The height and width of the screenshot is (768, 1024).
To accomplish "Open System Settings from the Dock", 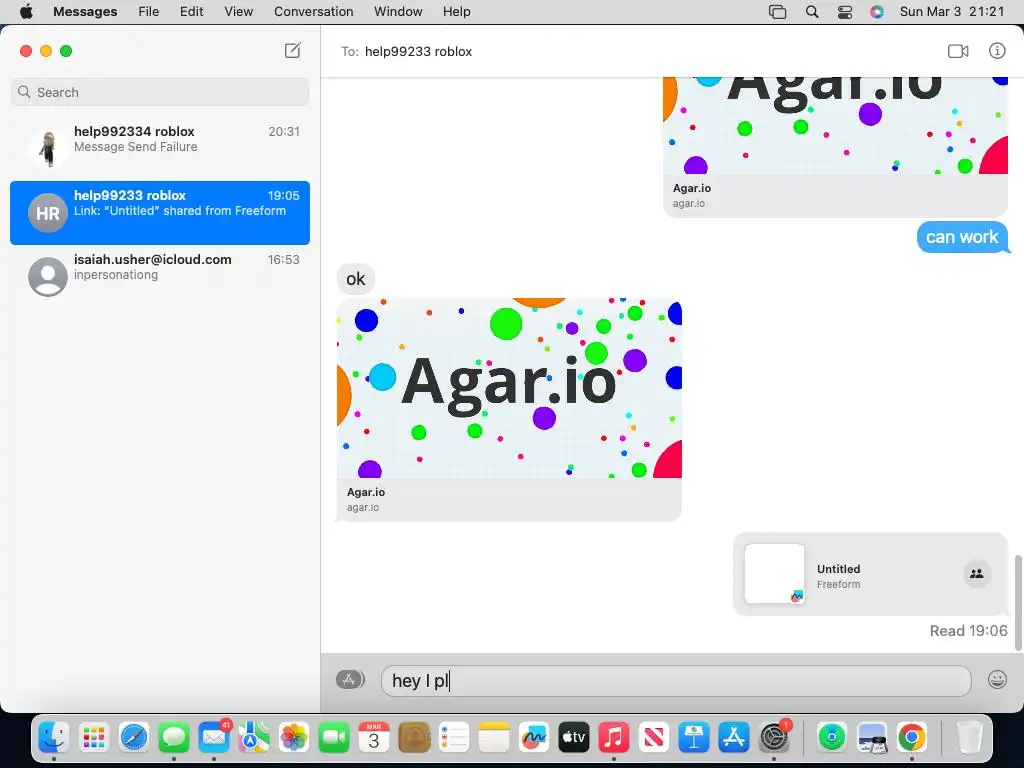I will [775, 737].
